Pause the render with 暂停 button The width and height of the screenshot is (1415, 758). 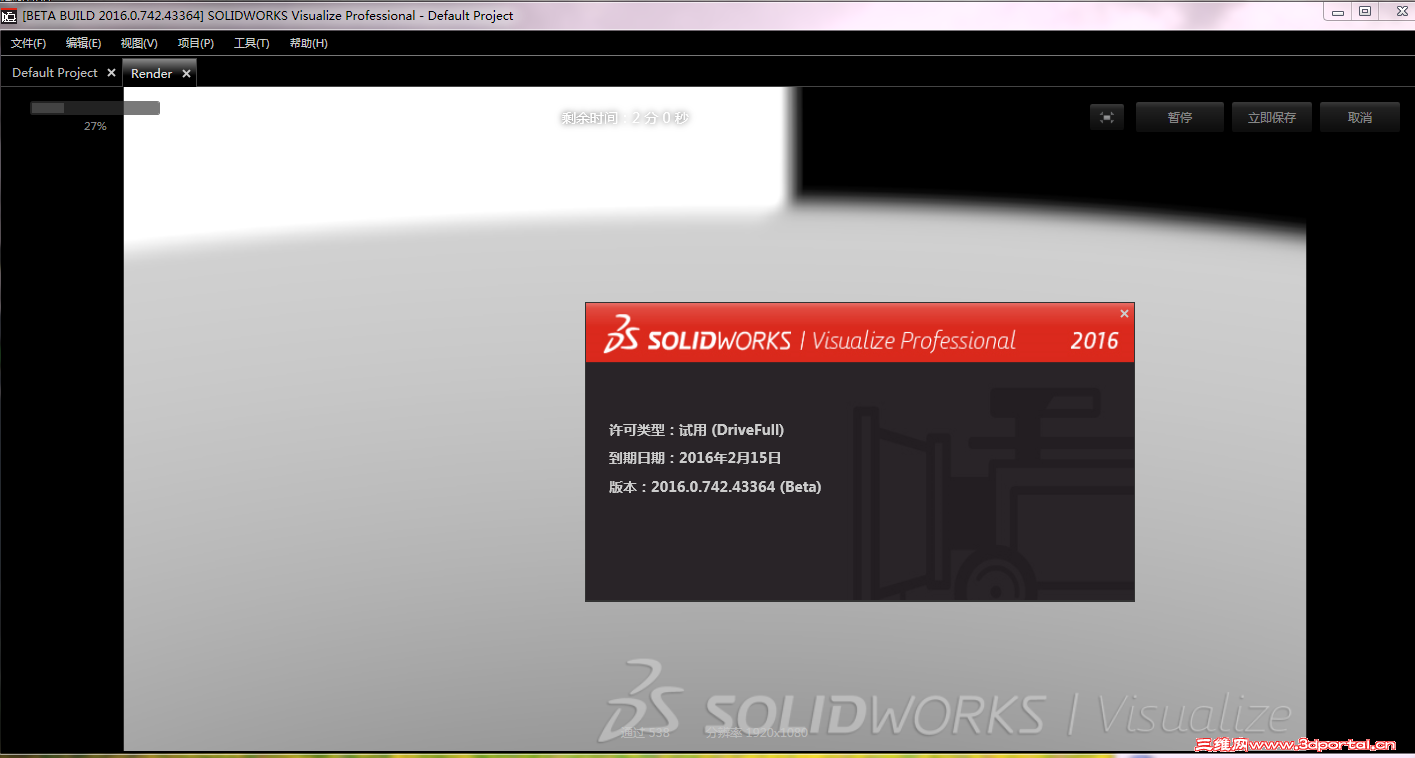coord(1180,117)
